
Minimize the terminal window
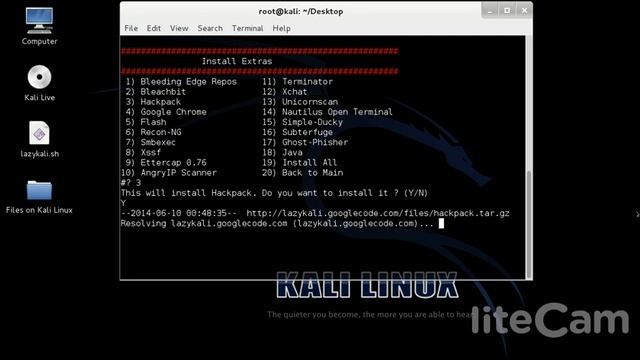click(x=490, y=11)
